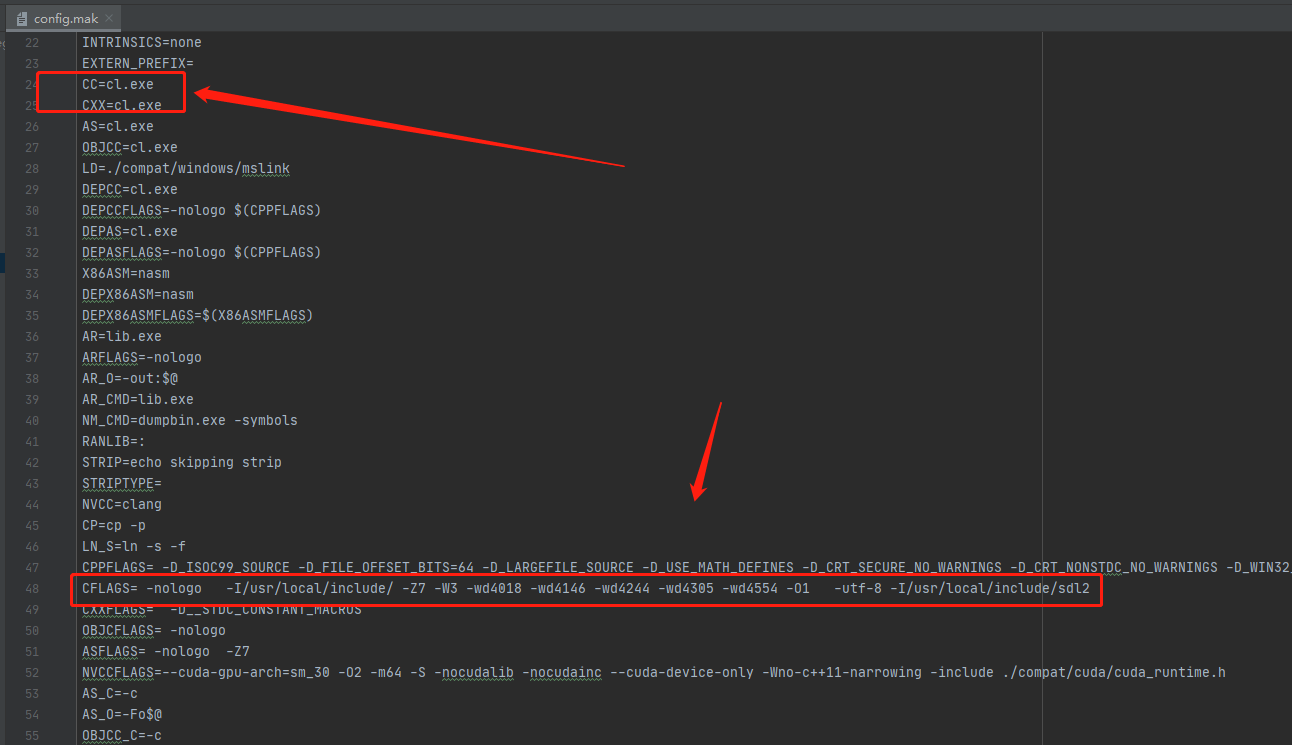Click the CXXFLAGS underlined variable
This screenshot has width=1292, height=745.
coord(114,609)
